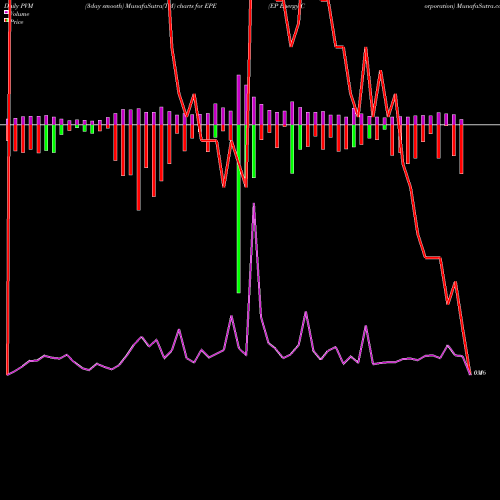Select the 'Volume' legend label
Screen dimensions: 500x500
[x=20, y=14]
